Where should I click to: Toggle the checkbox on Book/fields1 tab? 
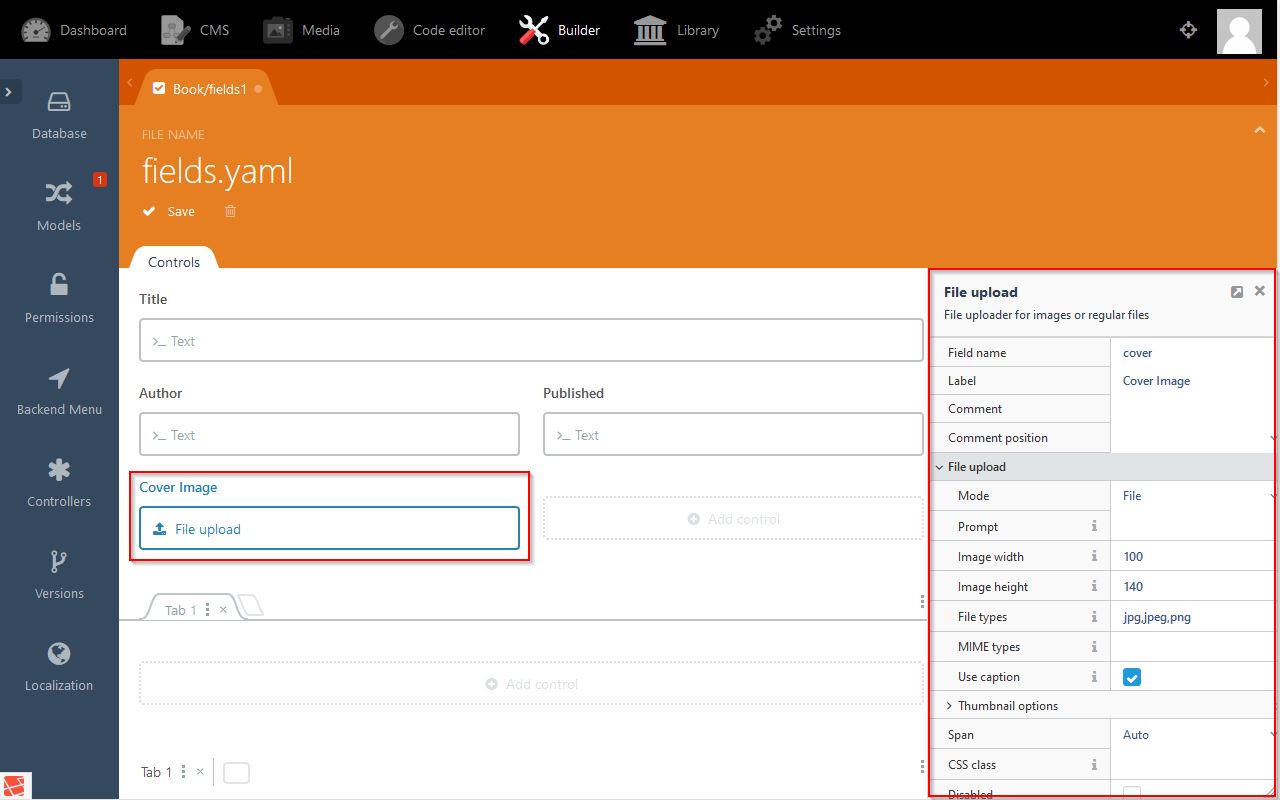point(159,89)
